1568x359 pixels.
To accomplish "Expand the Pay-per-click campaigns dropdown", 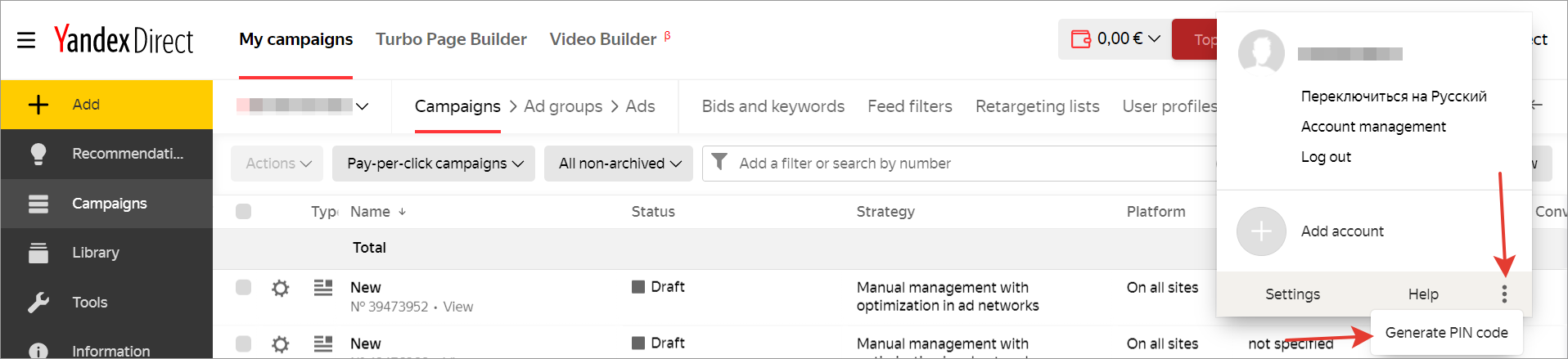I will pyautogui.click(x=434, y=164).
